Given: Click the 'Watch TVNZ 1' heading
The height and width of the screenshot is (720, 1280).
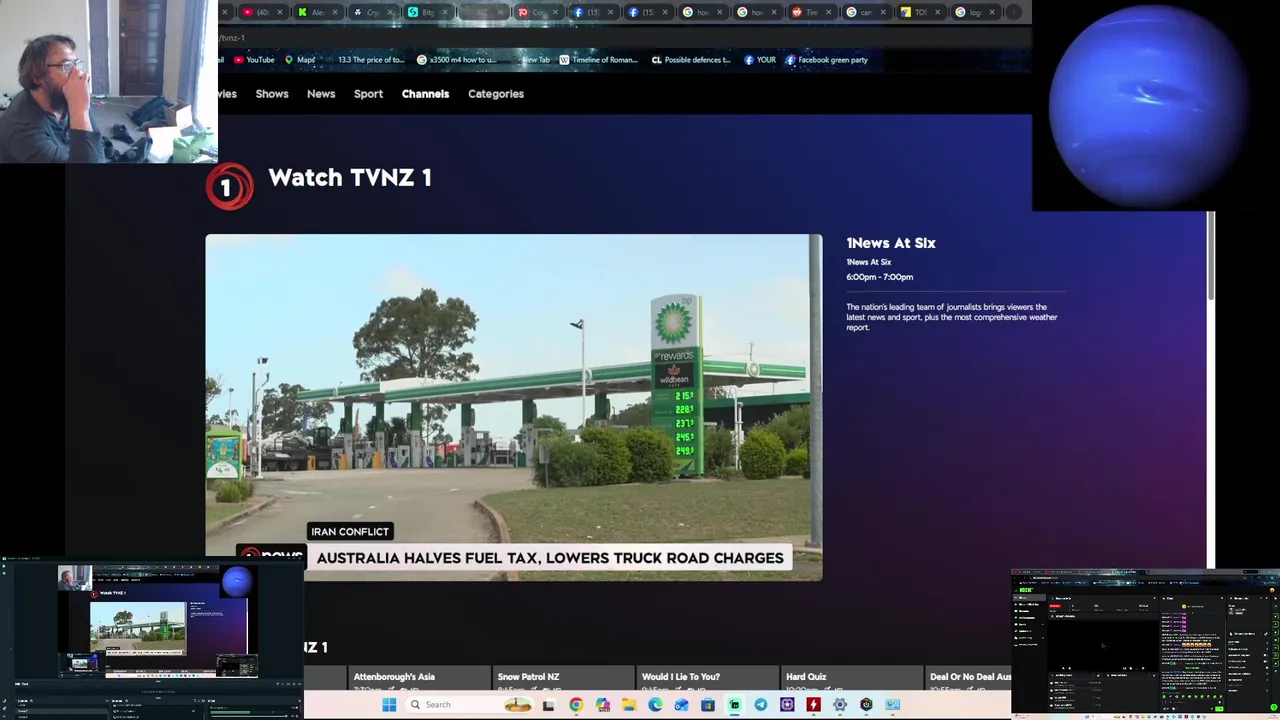Looking at the screenshot, I should coord(350,178).
